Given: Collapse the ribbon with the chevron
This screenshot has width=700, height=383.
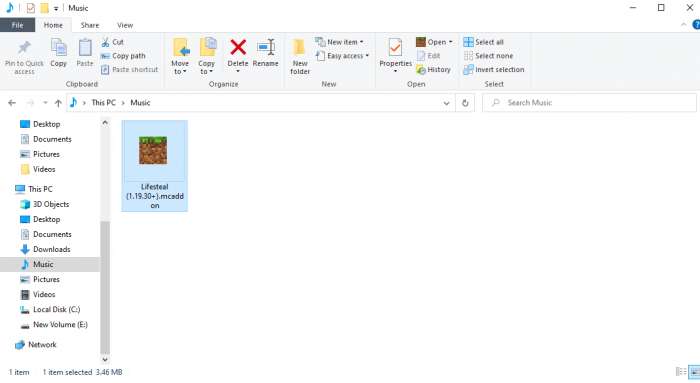Looking at the screenshot, I should pos(683,25).
